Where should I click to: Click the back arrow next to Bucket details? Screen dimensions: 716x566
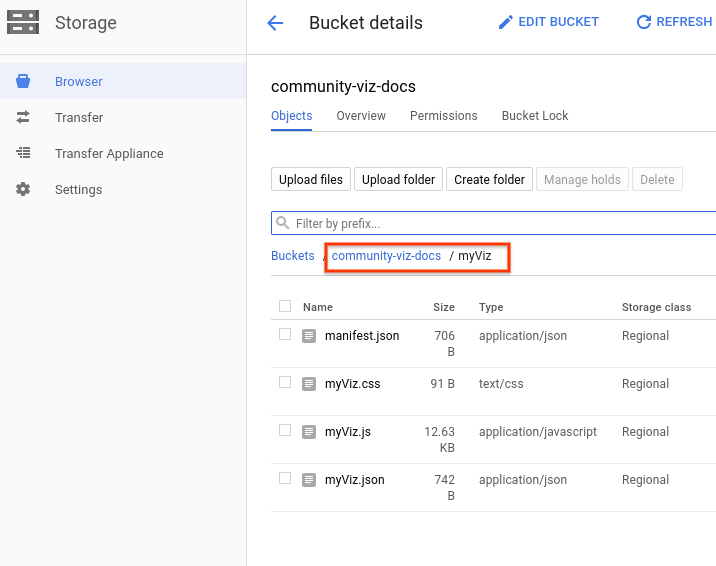click(x=275, y=23)
